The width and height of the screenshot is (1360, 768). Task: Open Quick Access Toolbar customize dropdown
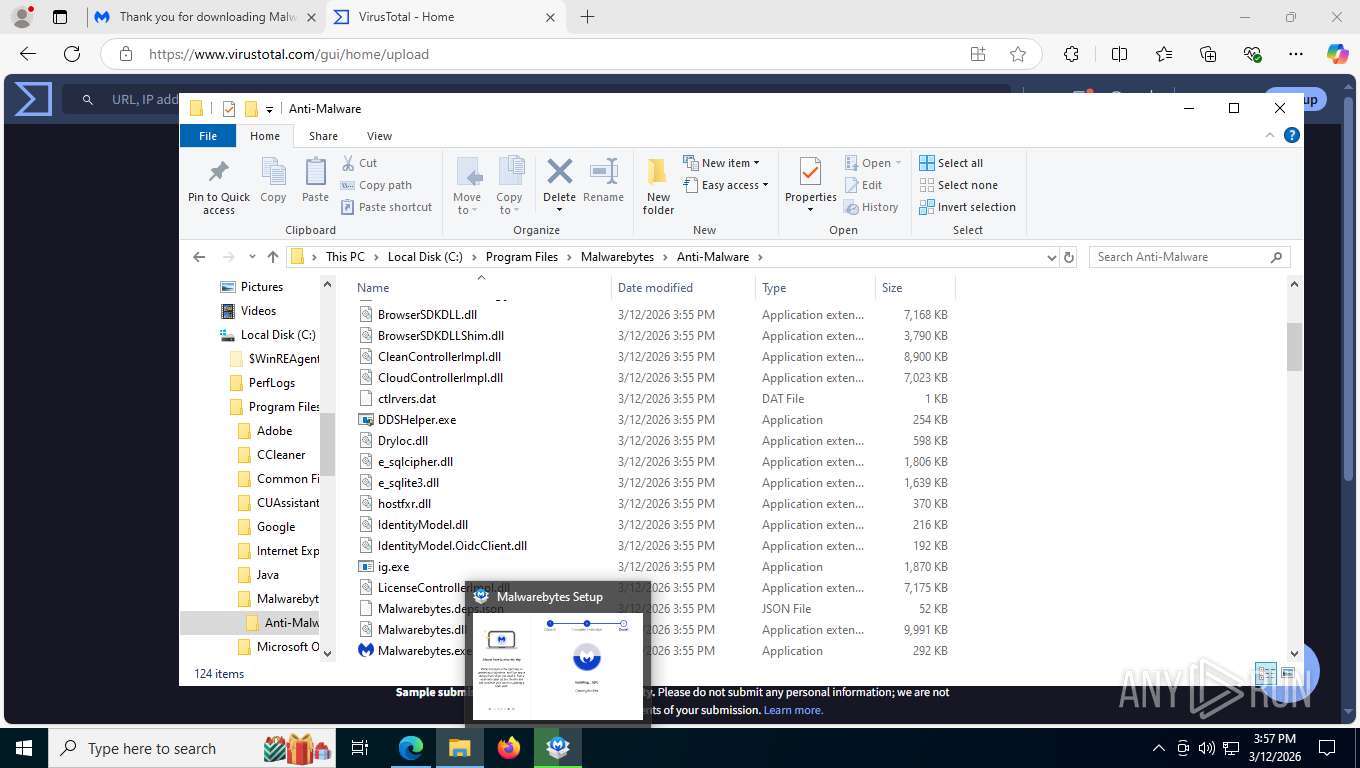270,109
